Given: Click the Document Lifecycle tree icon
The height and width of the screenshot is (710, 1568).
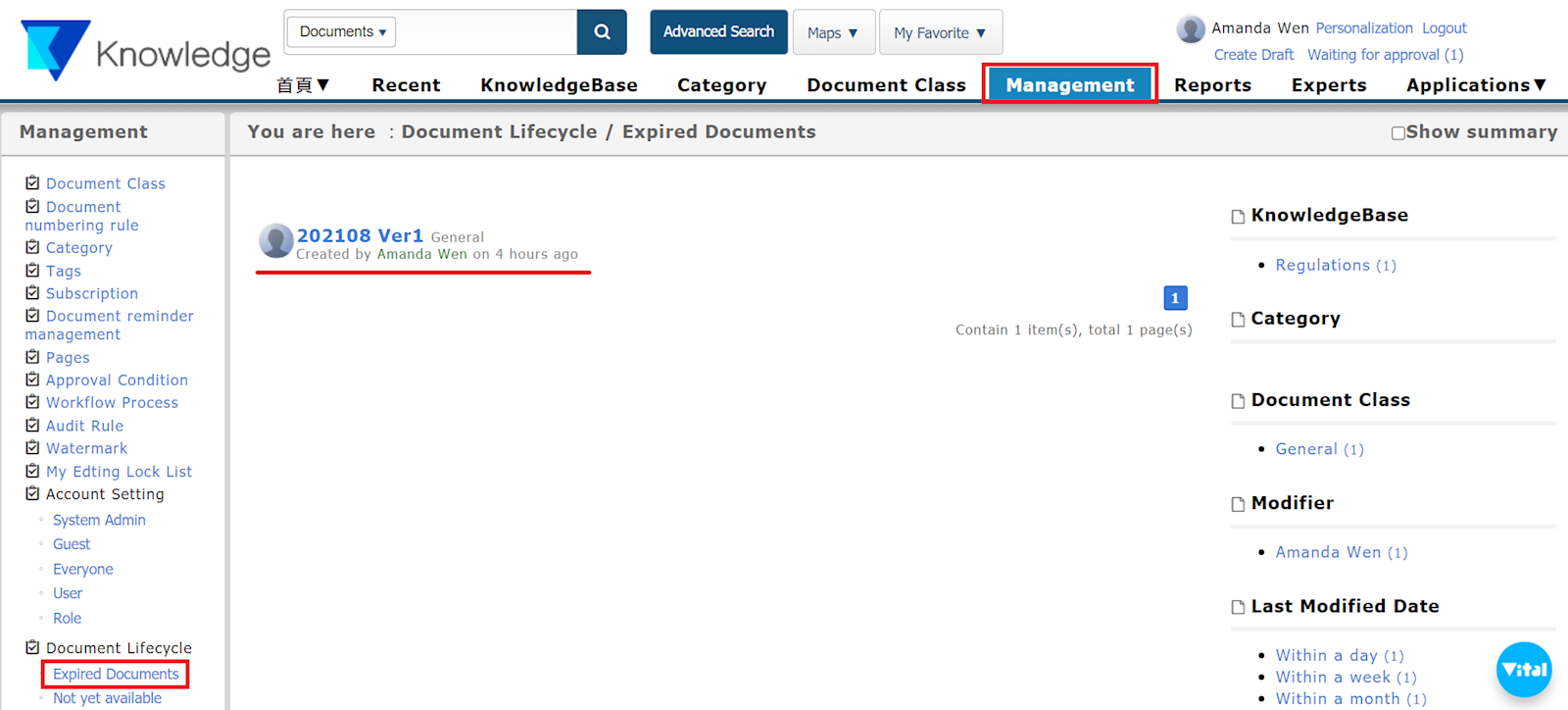Looking at the screenshot, I should pyautogui.click(x=32, y=647).
